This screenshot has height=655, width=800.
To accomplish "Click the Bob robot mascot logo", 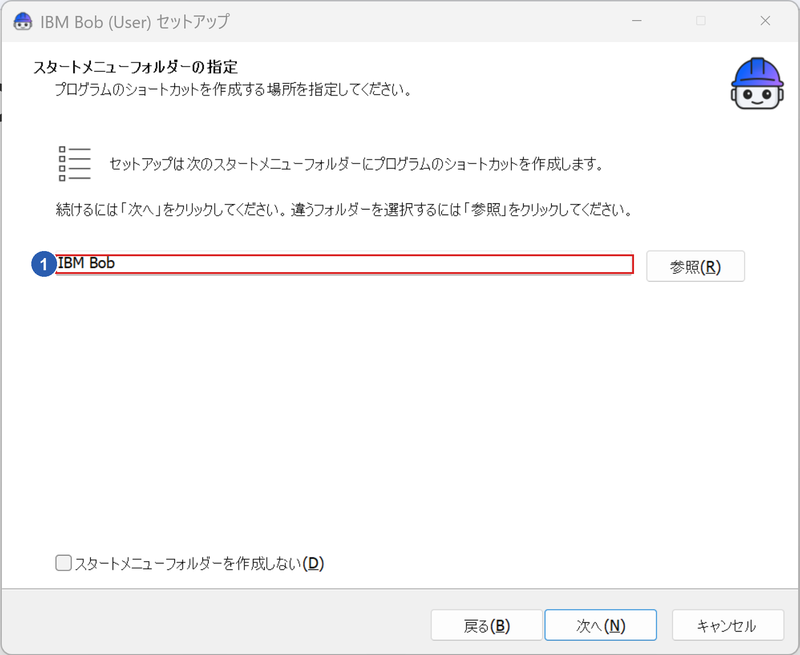I will [757, 83].
